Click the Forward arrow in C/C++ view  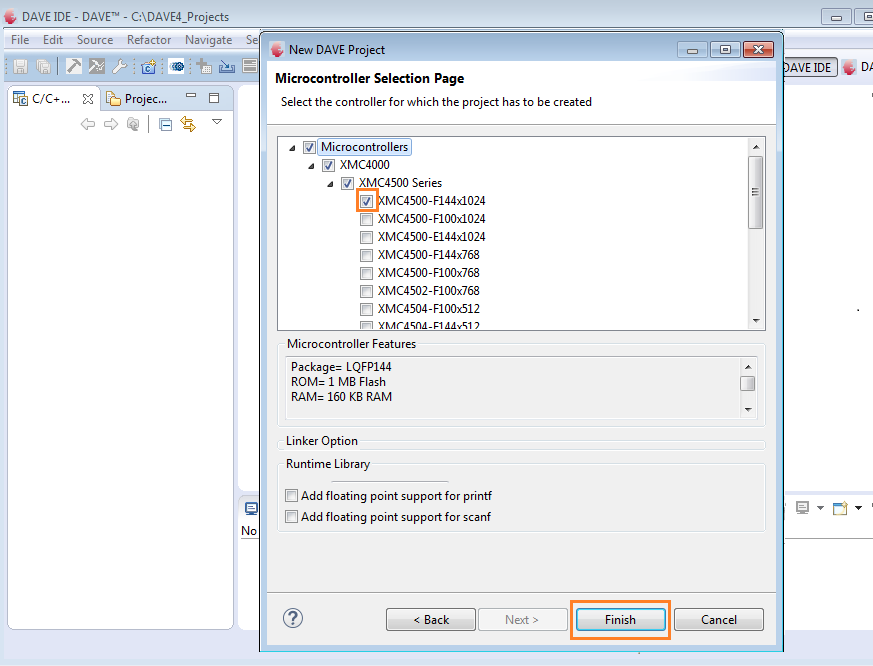(111, 124)
